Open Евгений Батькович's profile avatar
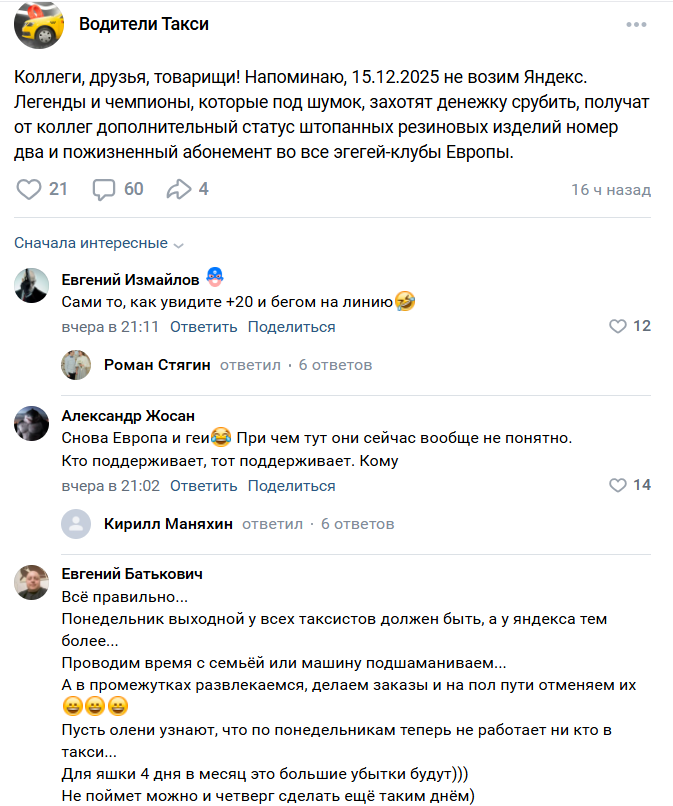 coord(32,581)
